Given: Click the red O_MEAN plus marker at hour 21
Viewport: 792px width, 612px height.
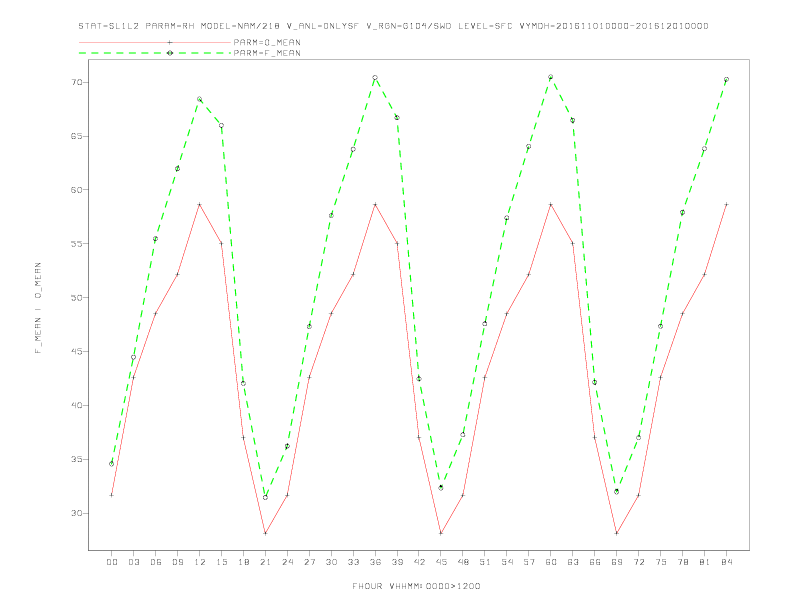Looking at the screenshot, I should tap(265, 533).
